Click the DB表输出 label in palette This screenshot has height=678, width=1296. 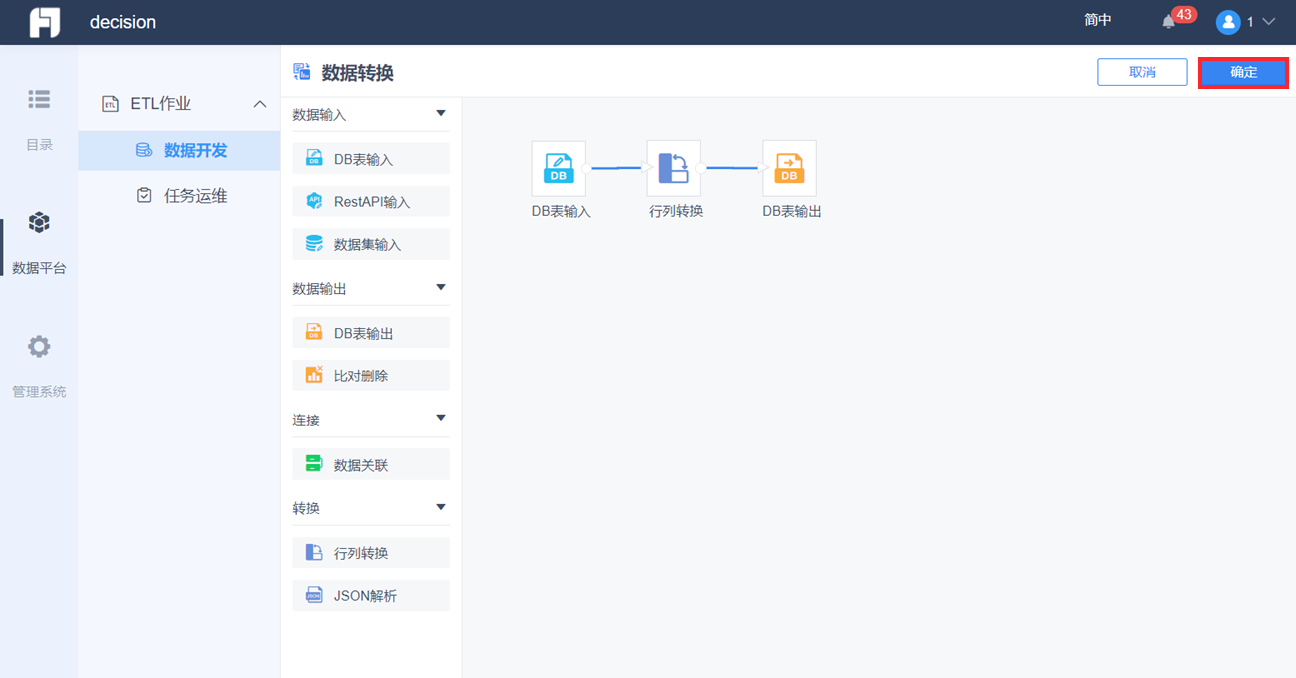[x=363, y=334]
